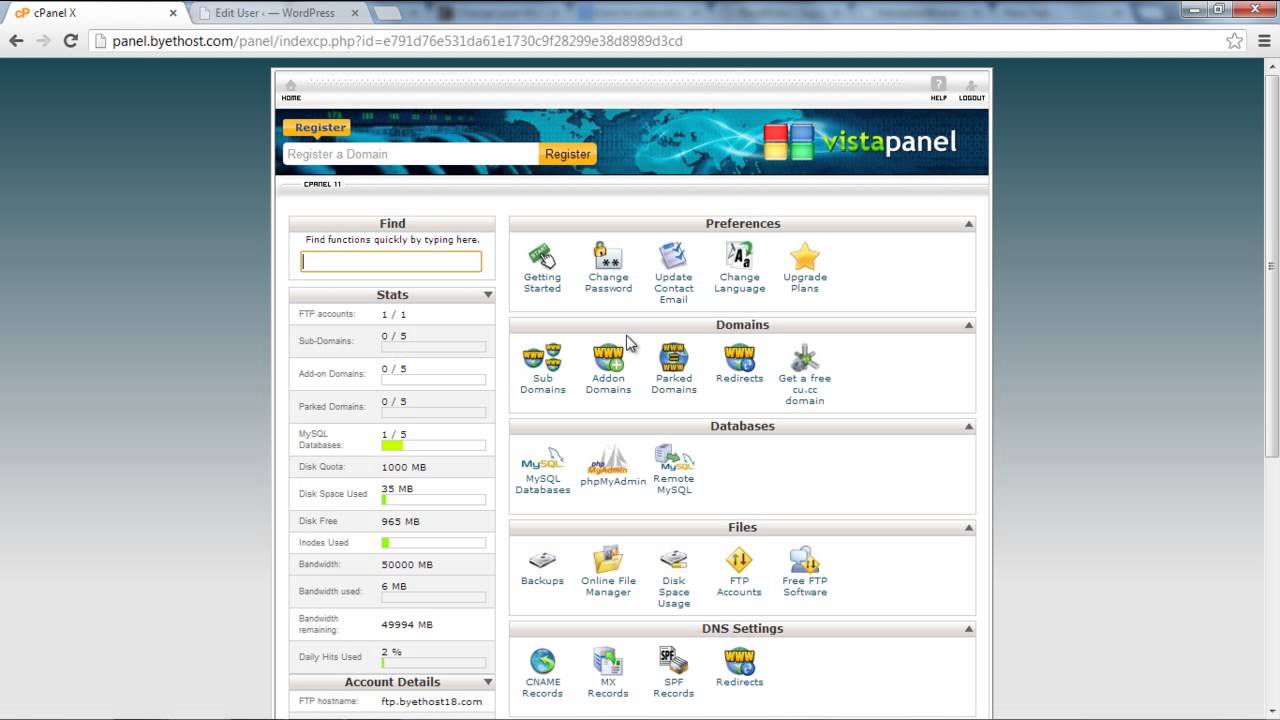Go to the panel Home icon
Screen dimensions: 1280x720
291,89
